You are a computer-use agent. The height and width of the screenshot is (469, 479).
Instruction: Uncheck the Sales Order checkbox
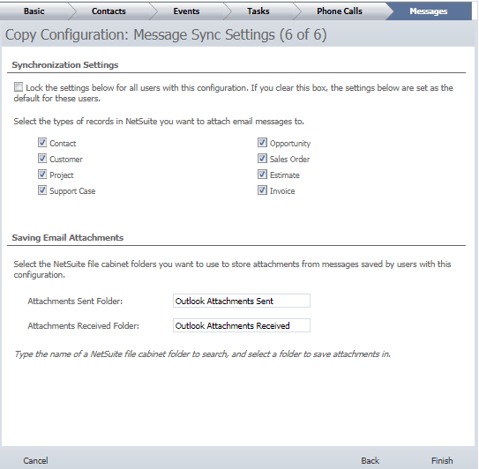coord(262,158)
